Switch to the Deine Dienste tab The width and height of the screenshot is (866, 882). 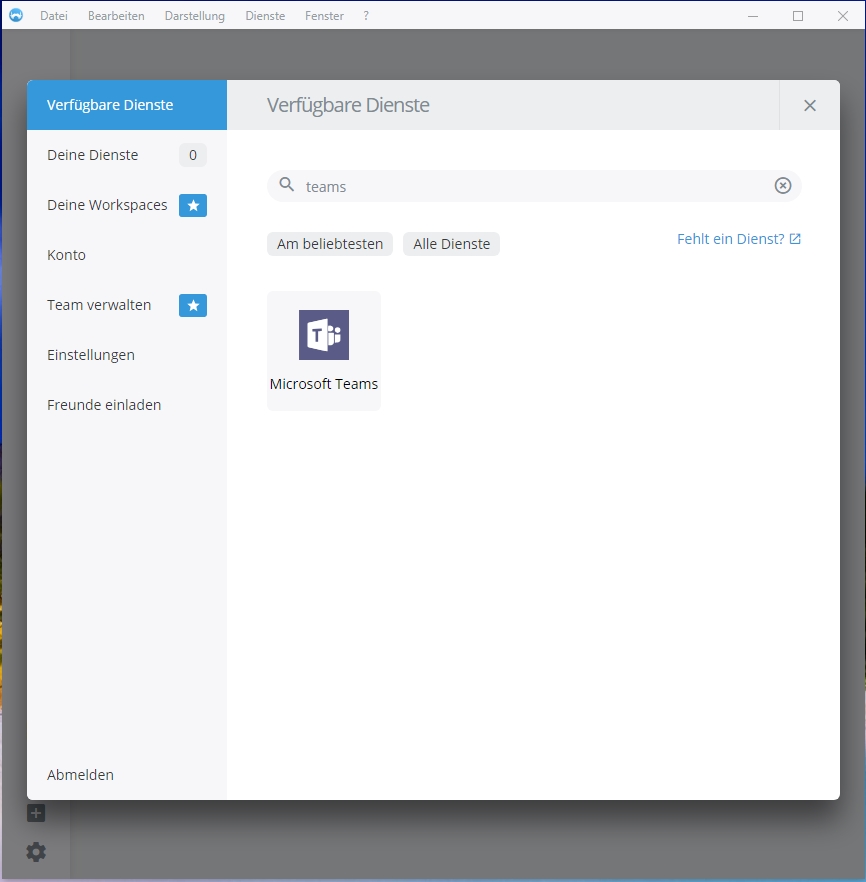pos(93,155)
